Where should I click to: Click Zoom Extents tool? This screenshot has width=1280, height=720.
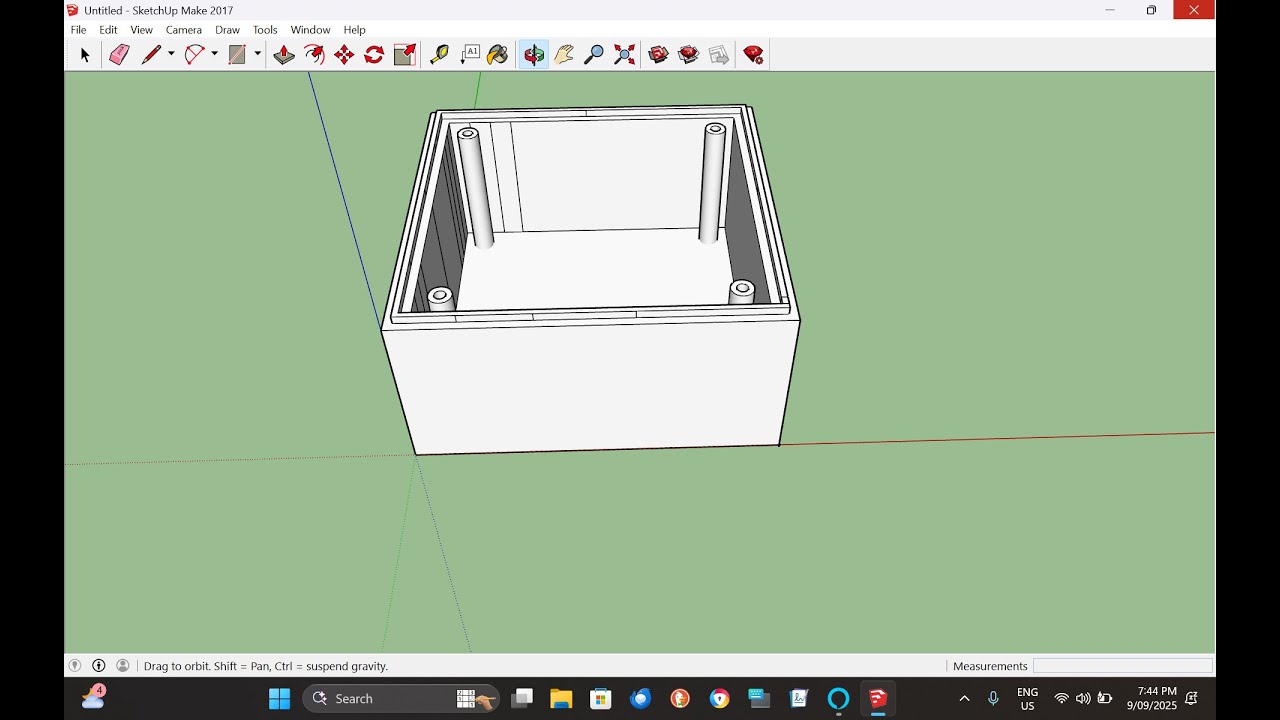point(624,55)
